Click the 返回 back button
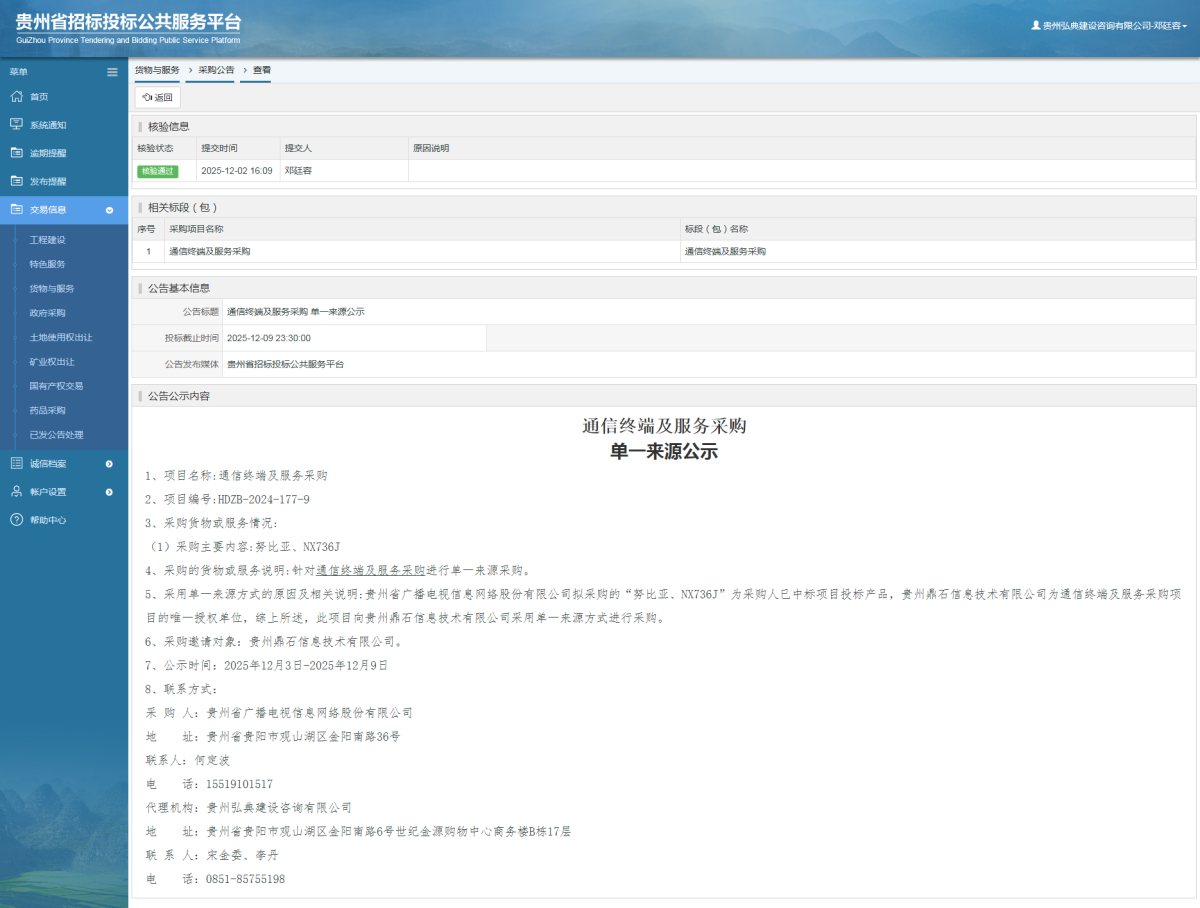This screenshot has width=1200, height=908. click(x=157, y=97)
